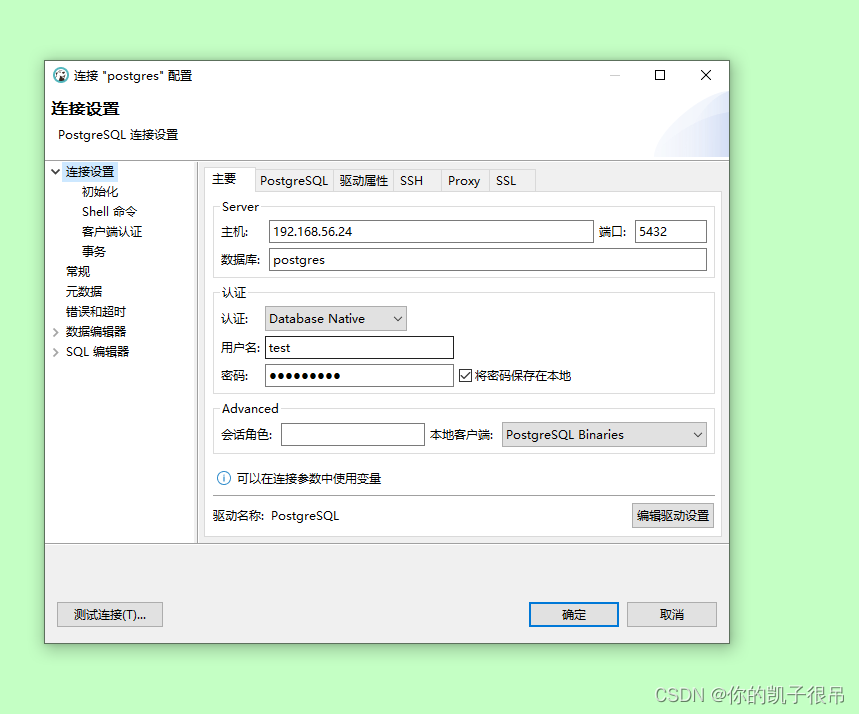This screenshot has height=714, width=859.
Task: Select 连接设置 in the left tree
Action: [90, 172]
